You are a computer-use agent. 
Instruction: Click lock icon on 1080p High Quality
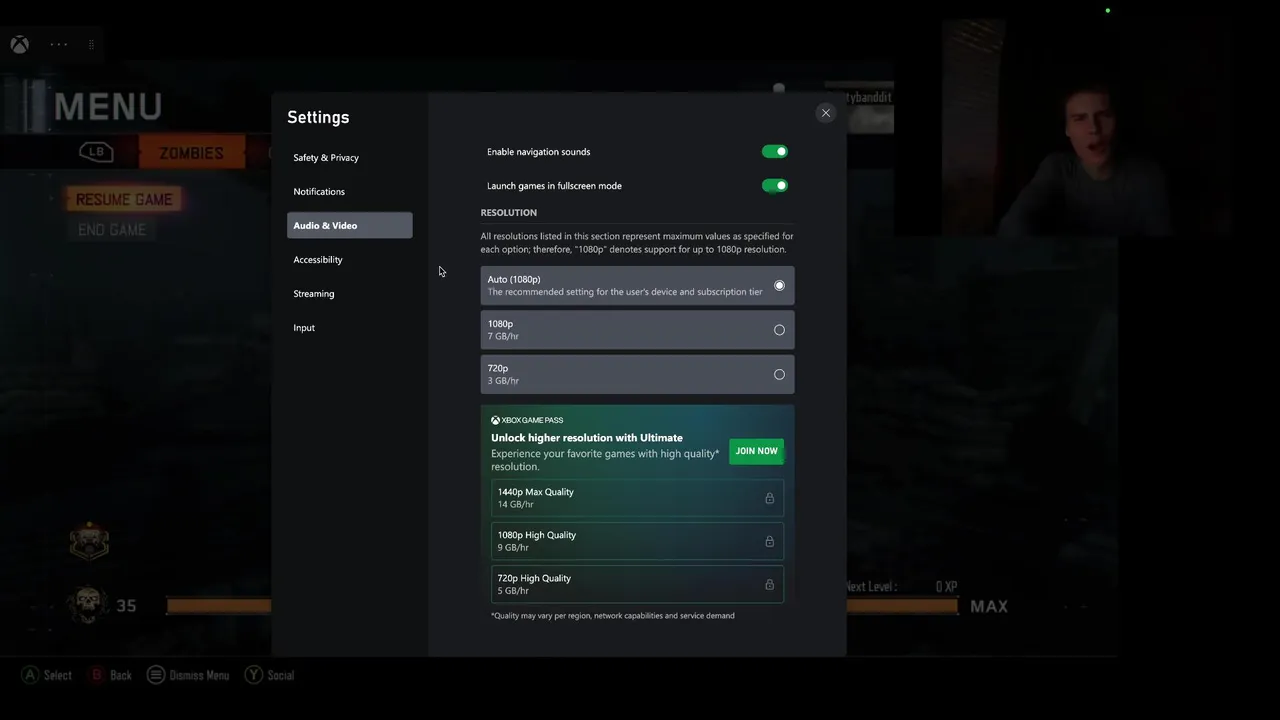(769, 541)
